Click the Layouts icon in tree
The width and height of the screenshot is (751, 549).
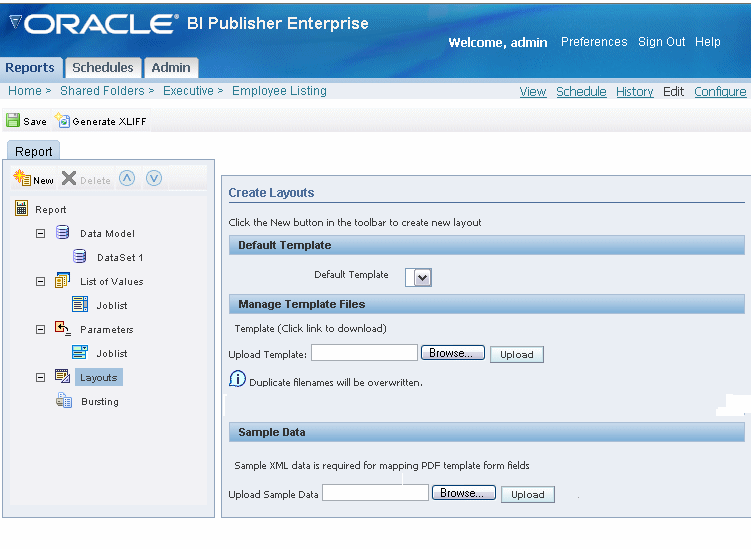pos(63,376)
